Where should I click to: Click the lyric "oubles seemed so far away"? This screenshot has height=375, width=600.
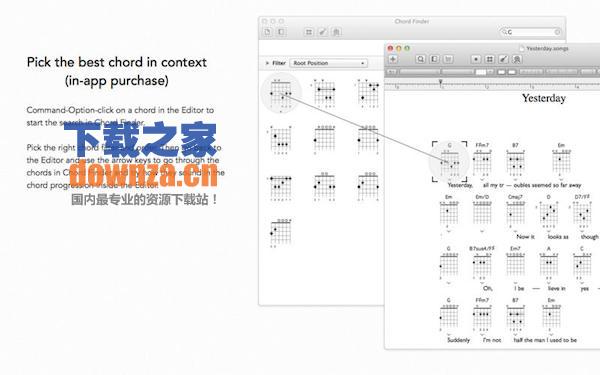[x=548, y=185]
